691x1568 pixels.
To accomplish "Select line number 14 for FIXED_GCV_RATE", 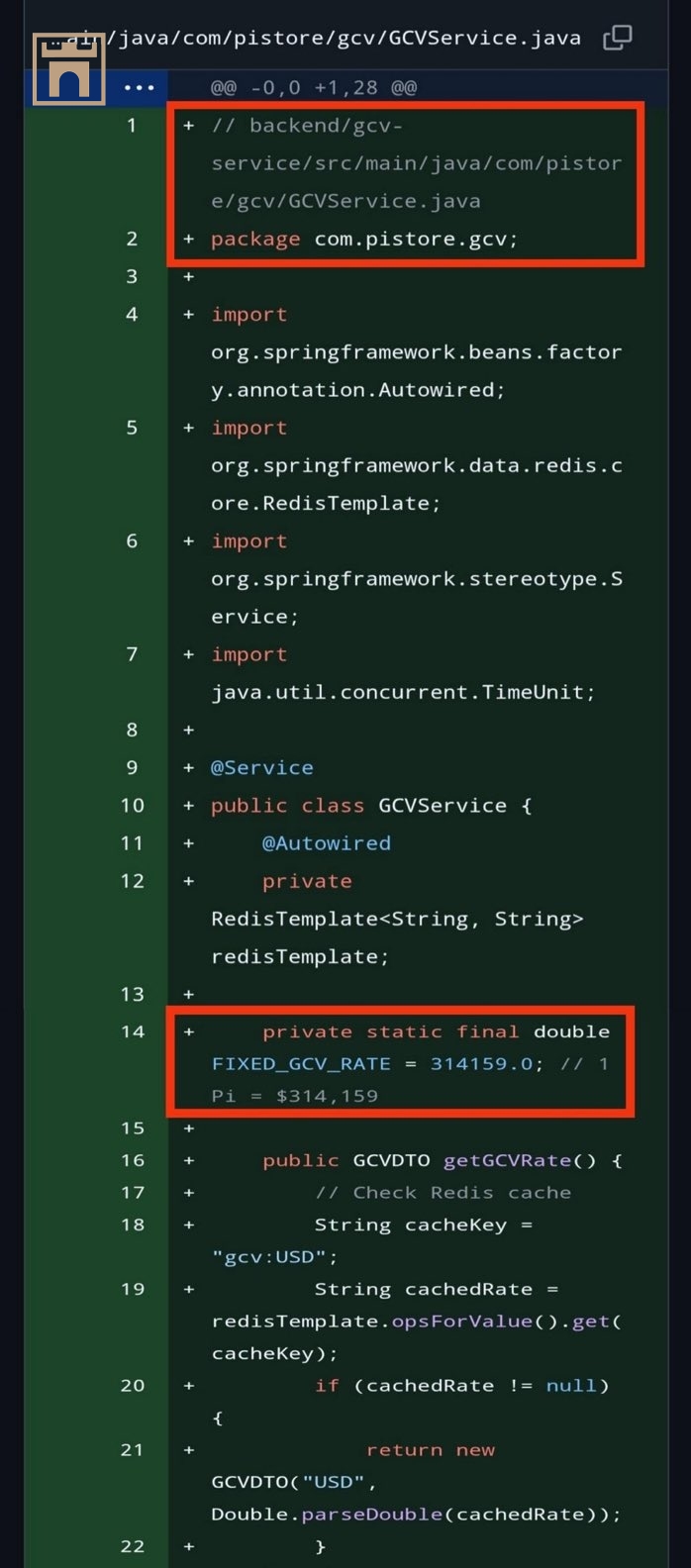I will tap(131, 1030).
